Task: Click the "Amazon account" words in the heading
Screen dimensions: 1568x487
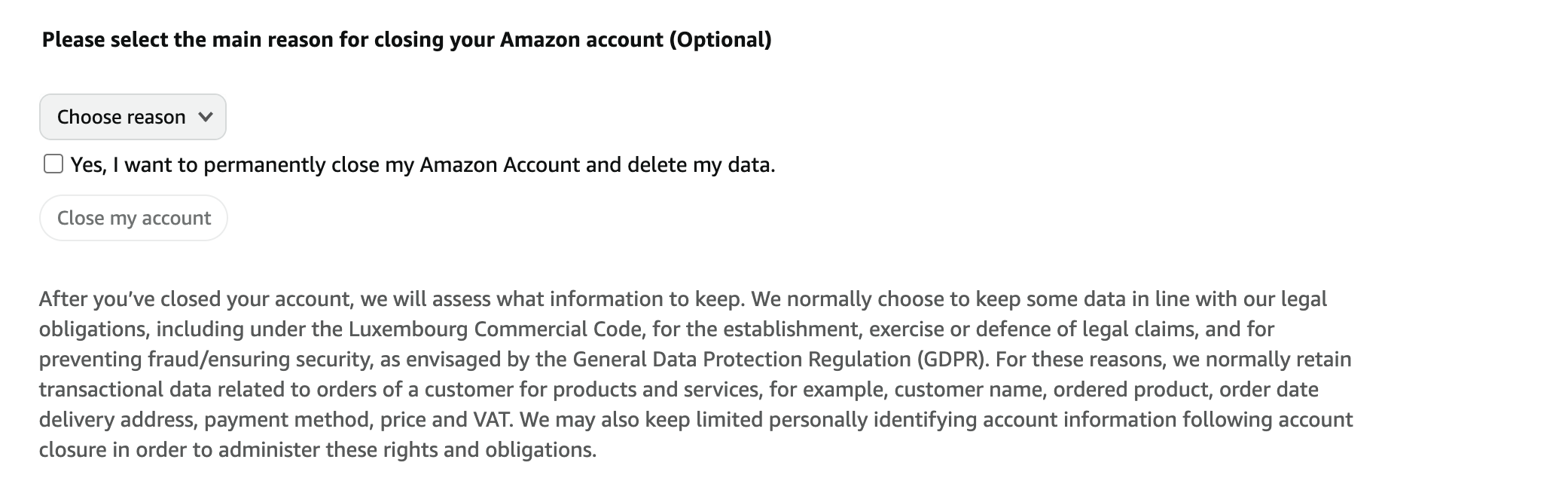Action: (581, 39)
